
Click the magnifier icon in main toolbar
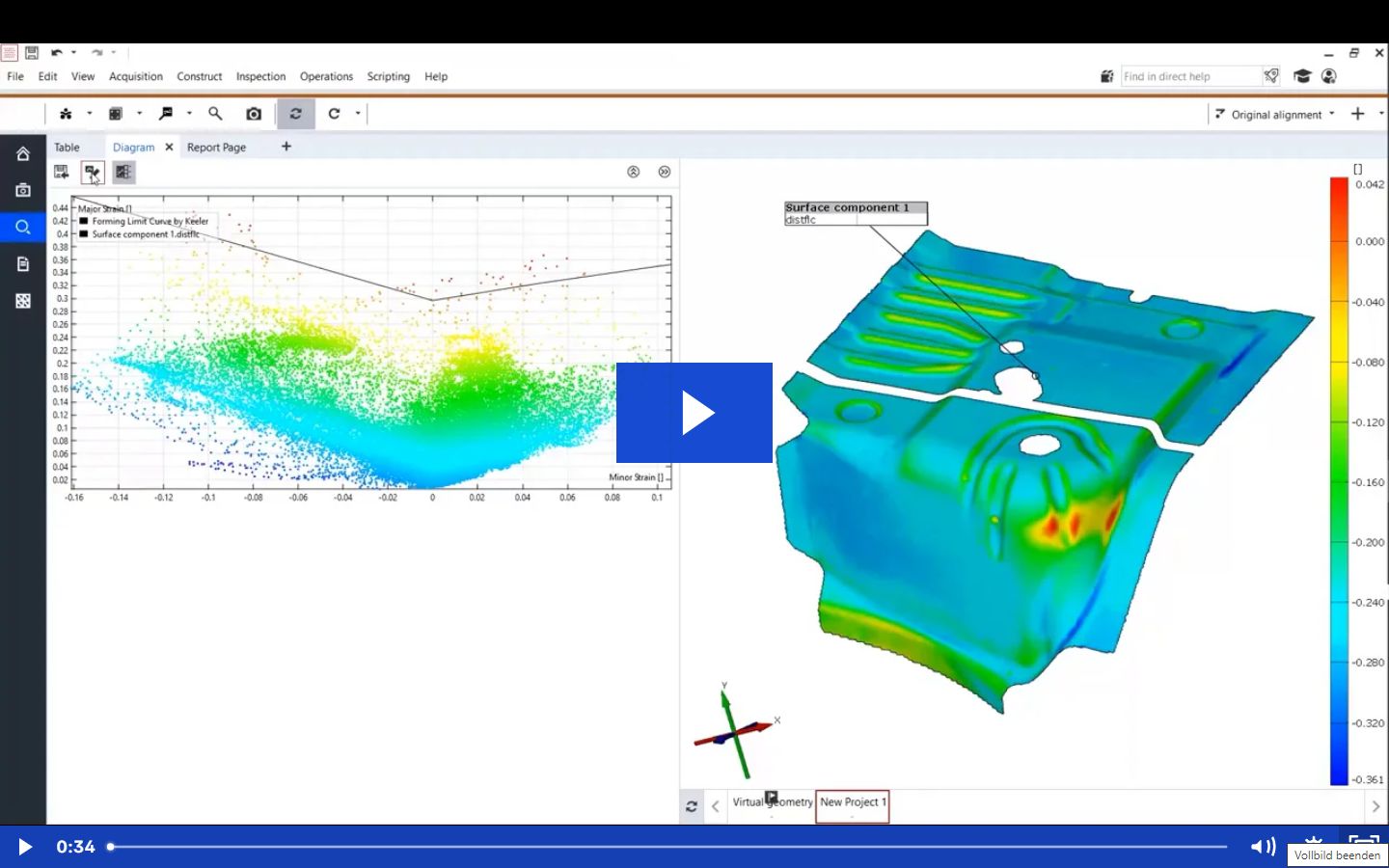click(215, 114)
